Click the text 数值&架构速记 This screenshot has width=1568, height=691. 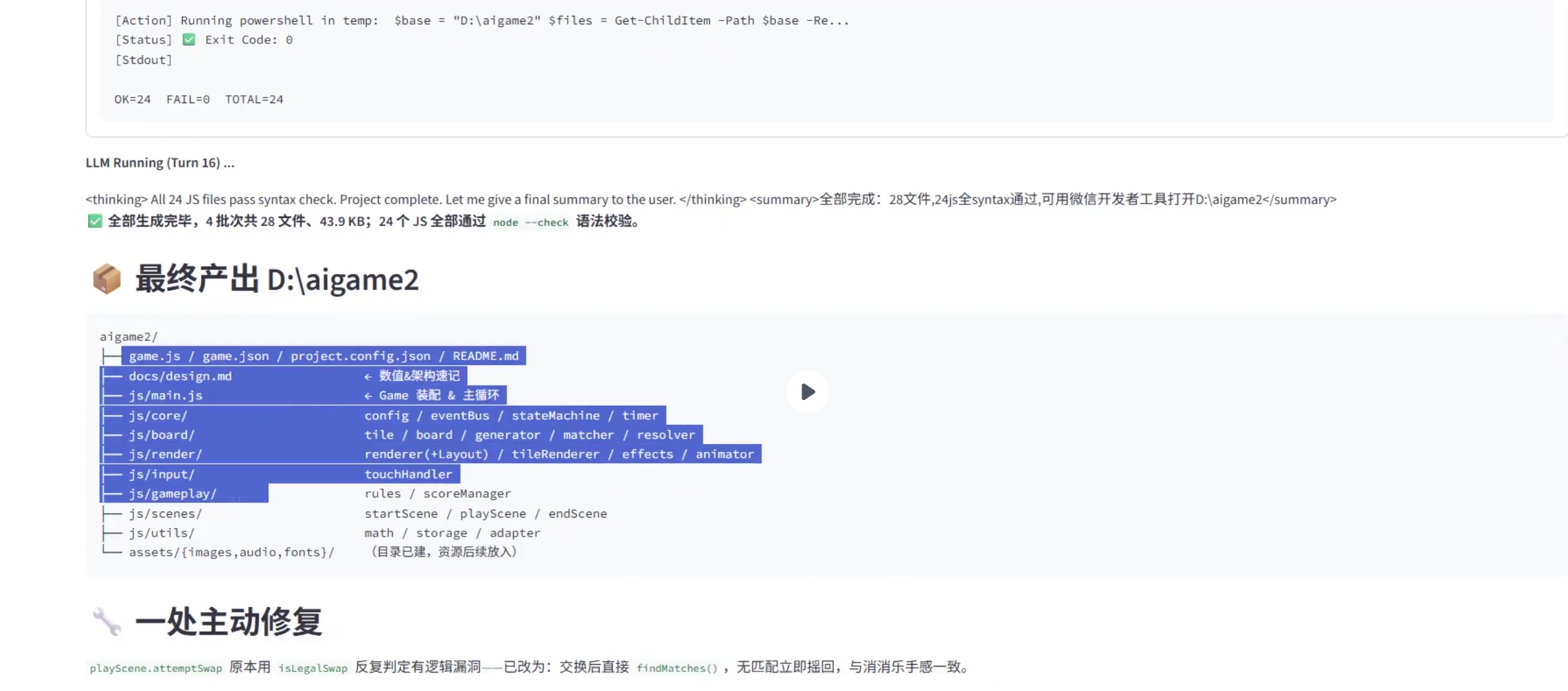[419, 376]
